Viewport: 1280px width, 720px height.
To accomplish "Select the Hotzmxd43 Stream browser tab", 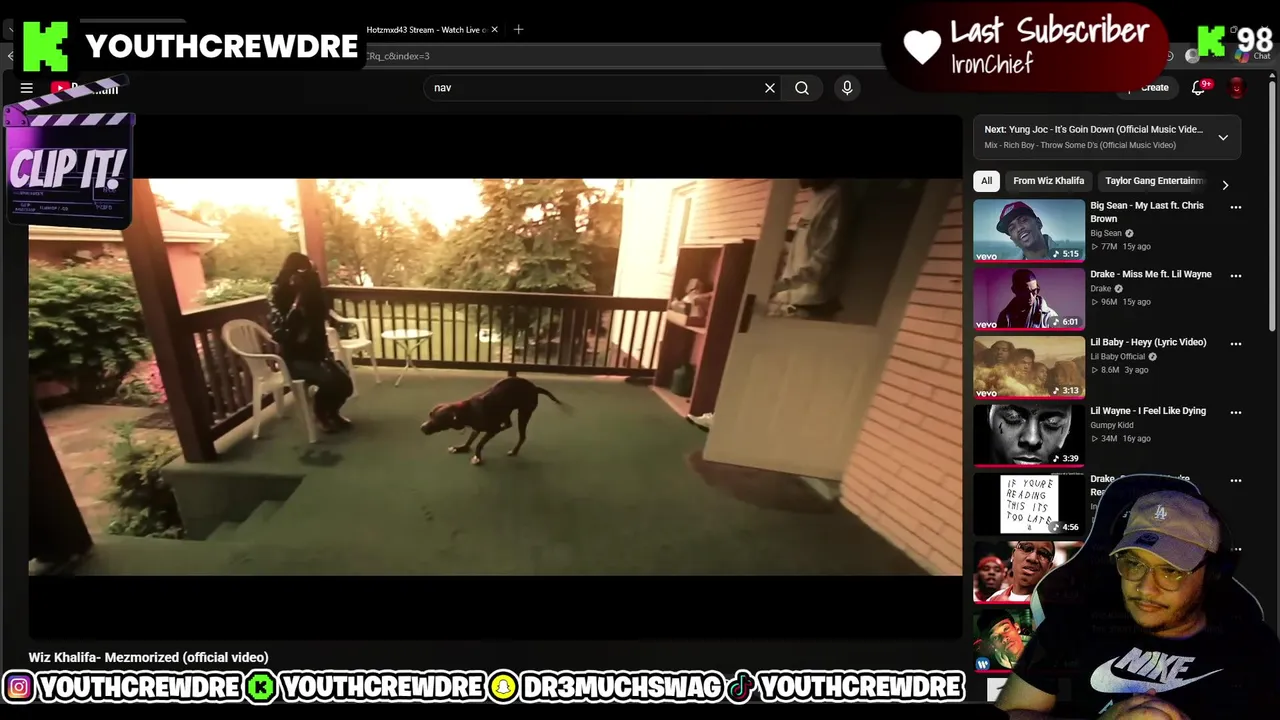I will point(425,30).
